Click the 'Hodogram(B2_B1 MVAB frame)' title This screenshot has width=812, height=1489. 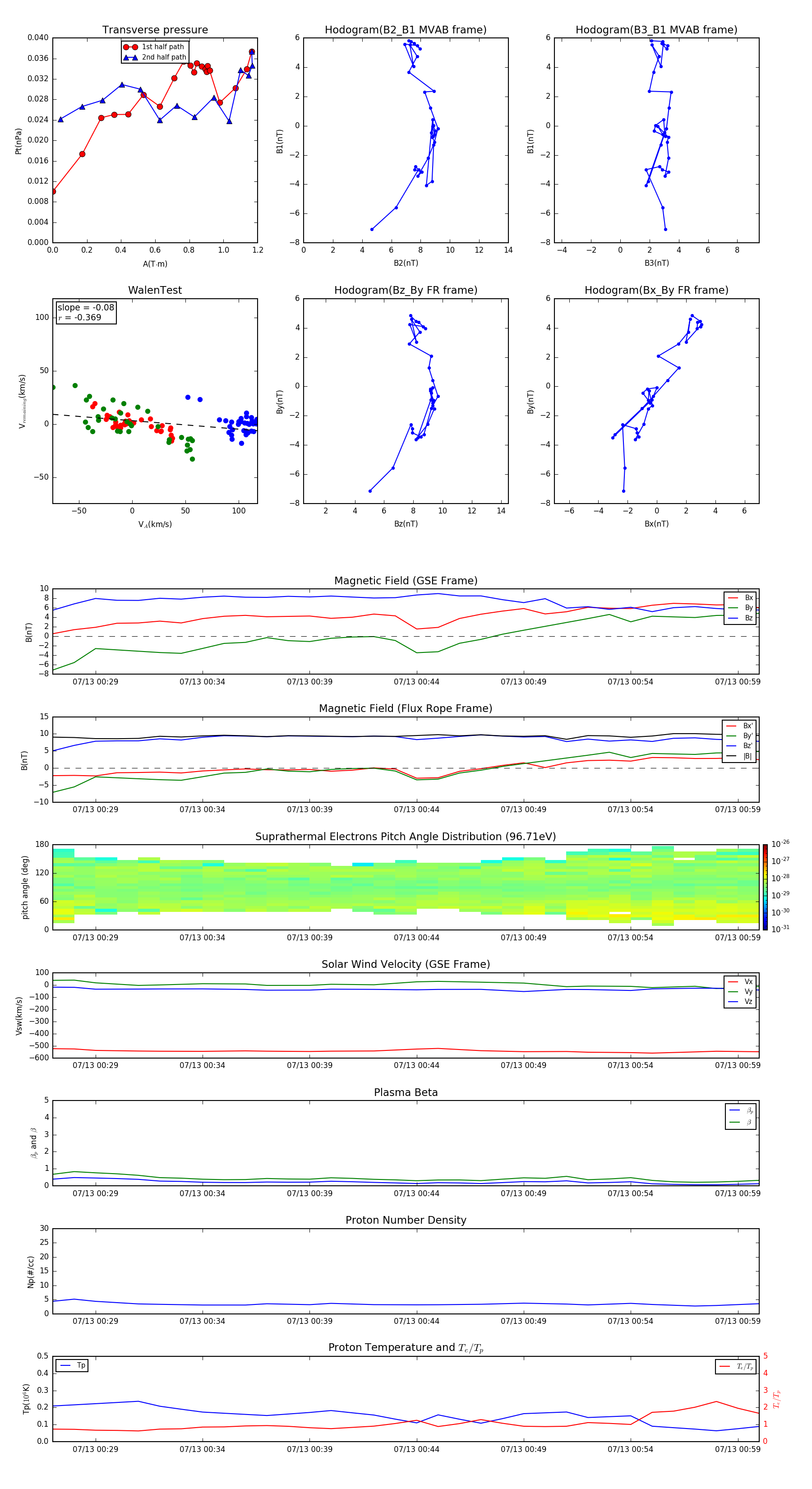[x=406, y=29]
